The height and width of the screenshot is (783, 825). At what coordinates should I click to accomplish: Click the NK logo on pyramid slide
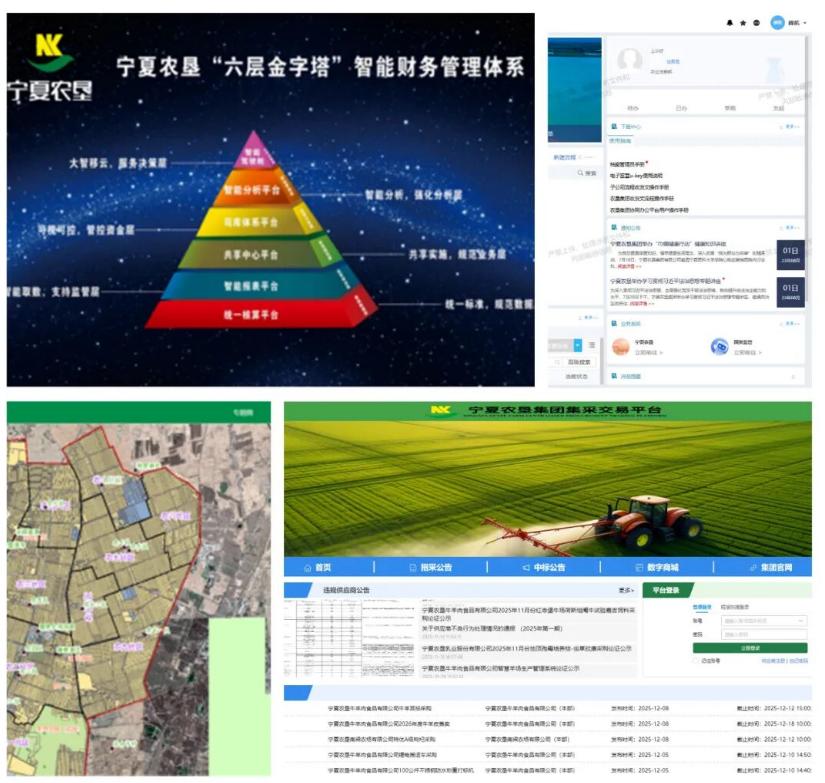click(49, 54)
